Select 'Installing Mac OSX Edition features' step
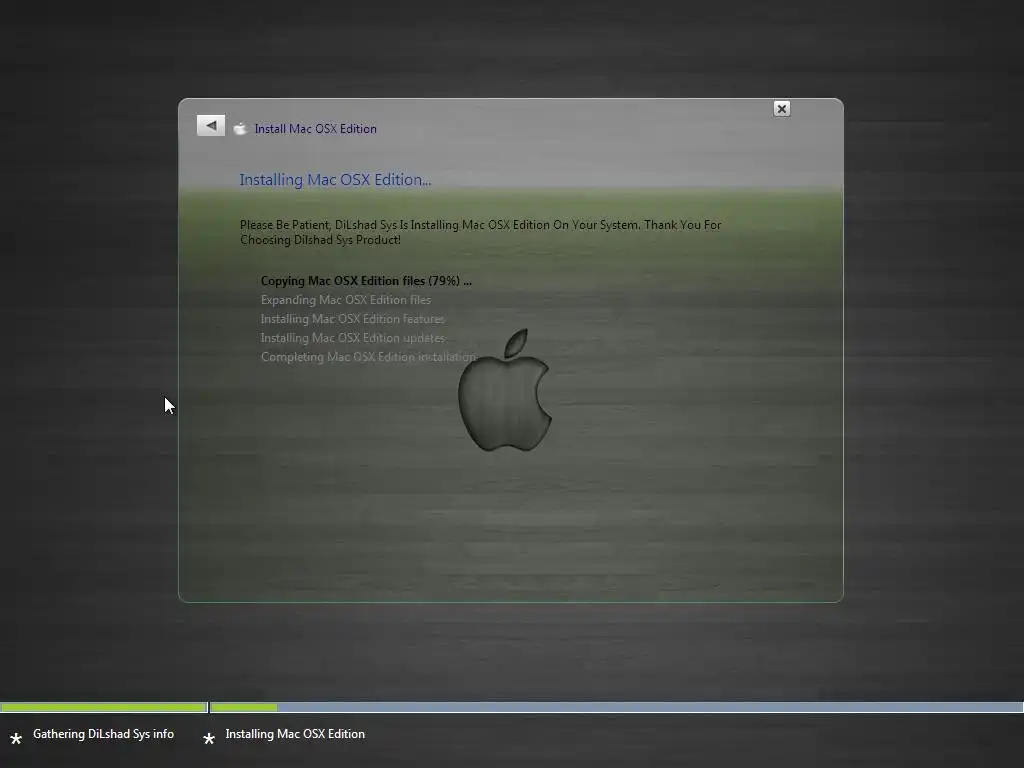The width and height of the screenshot is (1024, 768). [x=353, y=319]
